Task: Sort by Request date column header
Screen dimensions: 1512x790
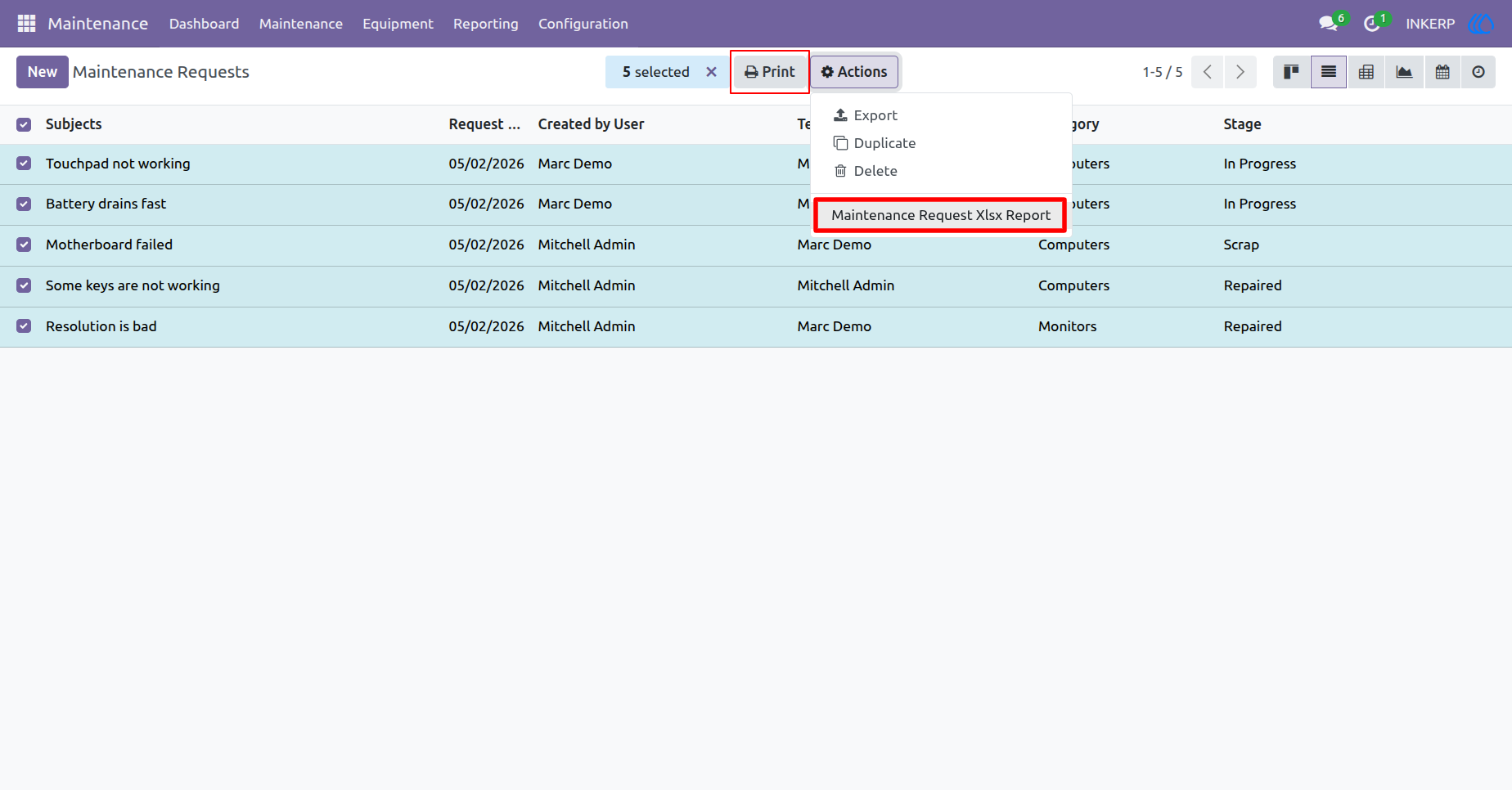Action: pos(484,124)
